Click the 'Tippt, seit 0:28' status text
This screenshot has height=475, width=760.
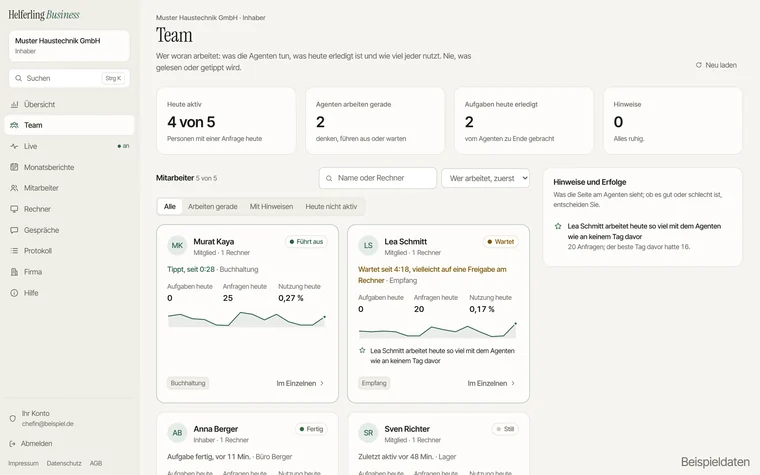(191, 269)
